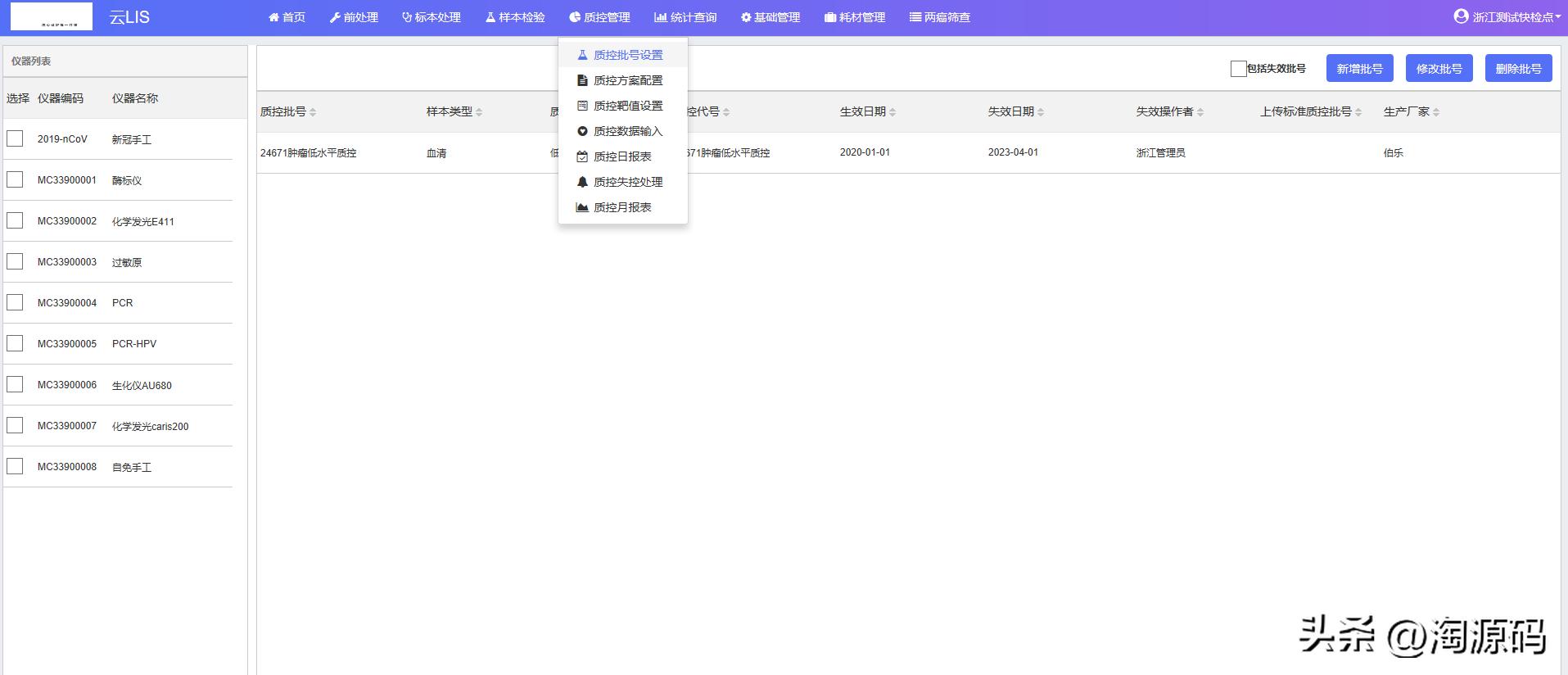Screen dimensions: 1568x675
Task: Enable the 包括失效批号 checkbox
Action: (1238, 69)
